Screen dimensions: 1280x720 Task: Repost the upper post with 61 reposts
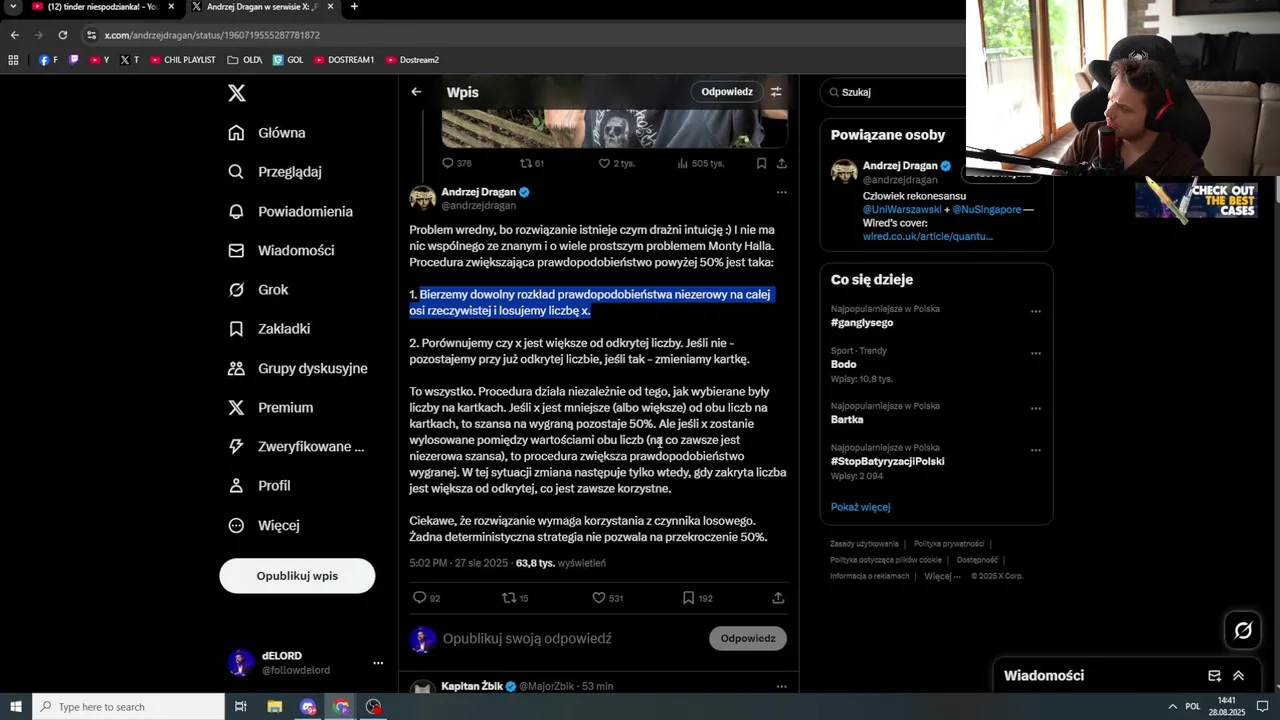[x=526, y=163]
